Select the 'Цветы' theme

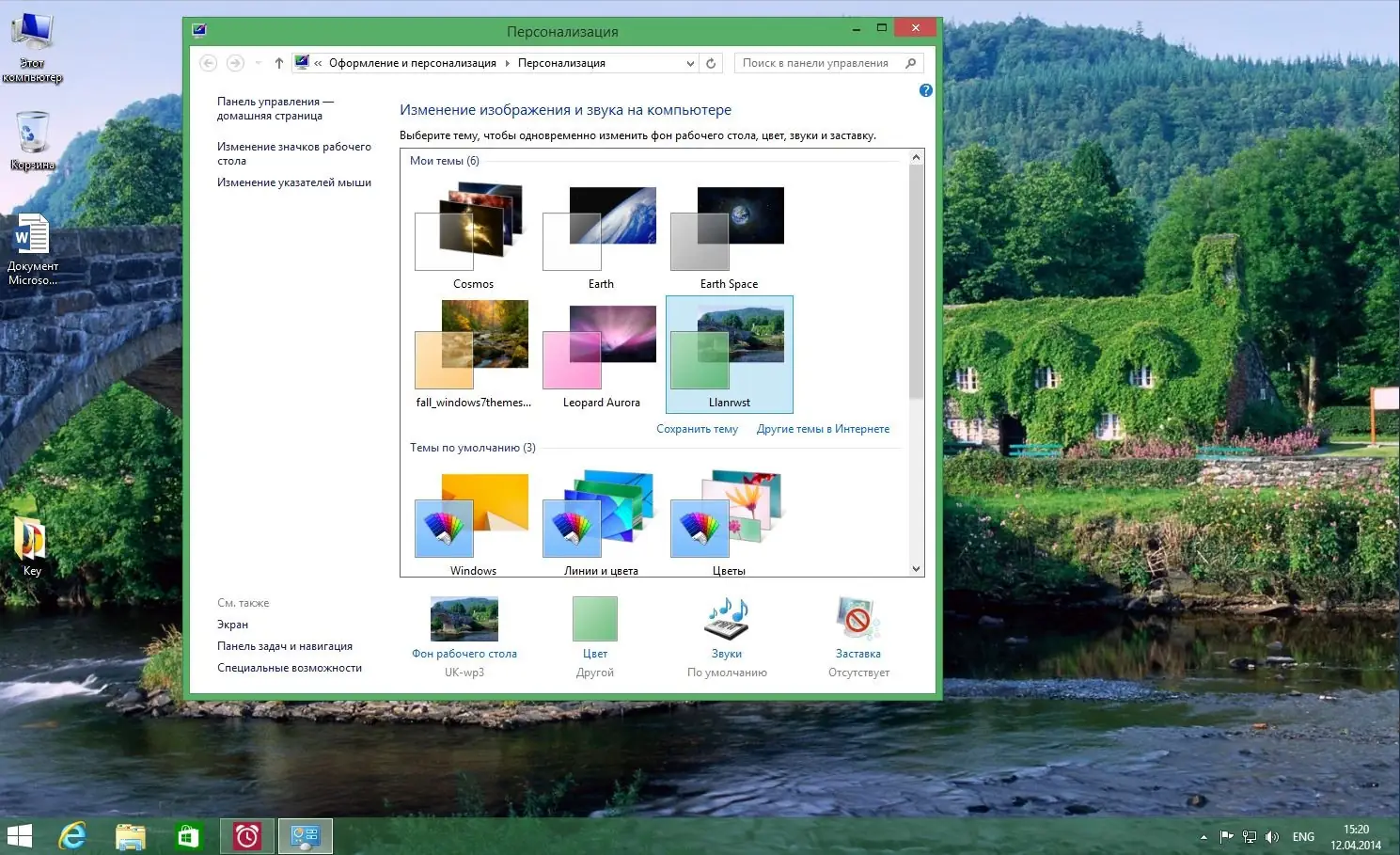coord(729,523)
